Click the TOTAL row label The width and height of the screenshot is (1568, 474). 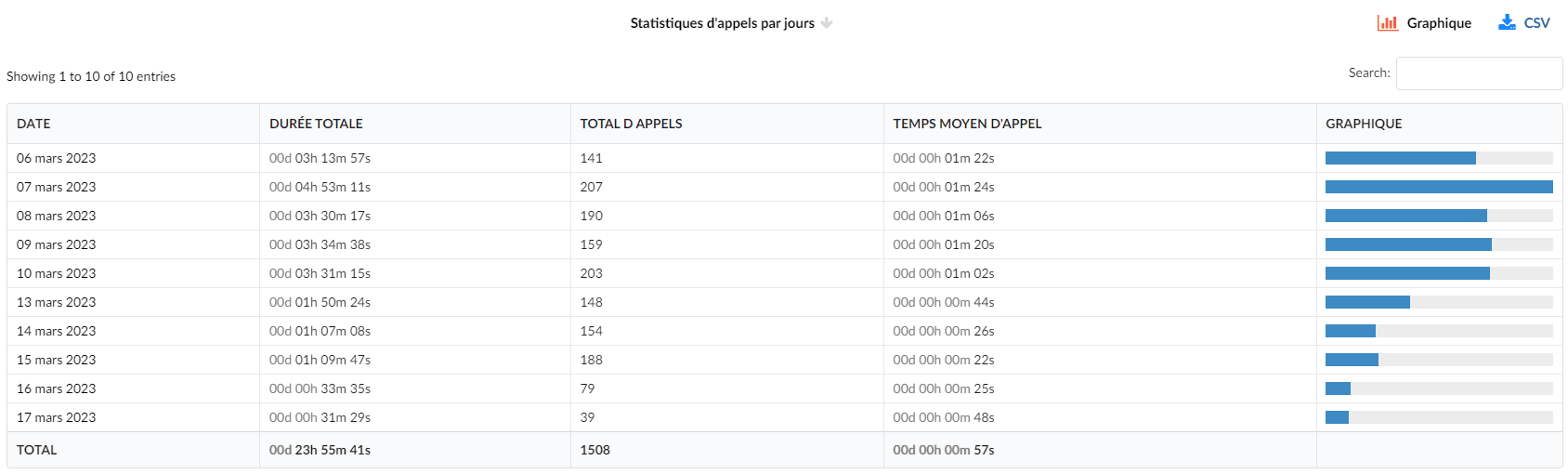tap(37, 450)
